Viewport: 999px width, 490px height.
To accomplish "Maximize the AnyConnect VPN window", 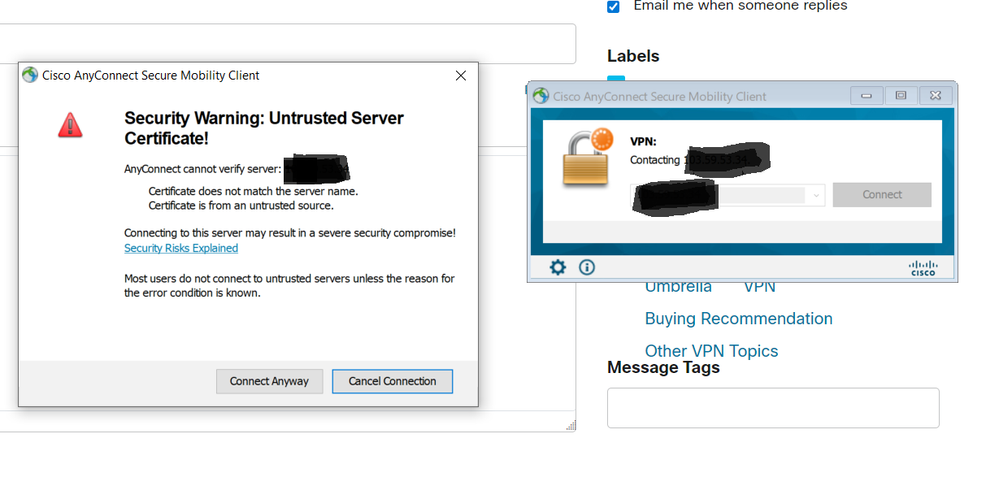I will pyautogui.click(x=901, y=96).
